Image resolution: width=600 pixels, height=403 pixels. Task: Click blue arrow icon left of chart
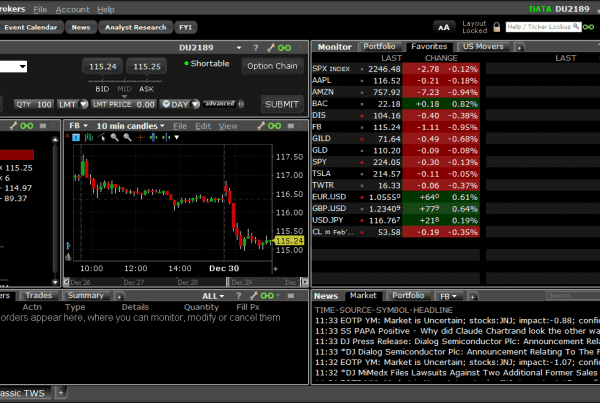click(68, 245)
